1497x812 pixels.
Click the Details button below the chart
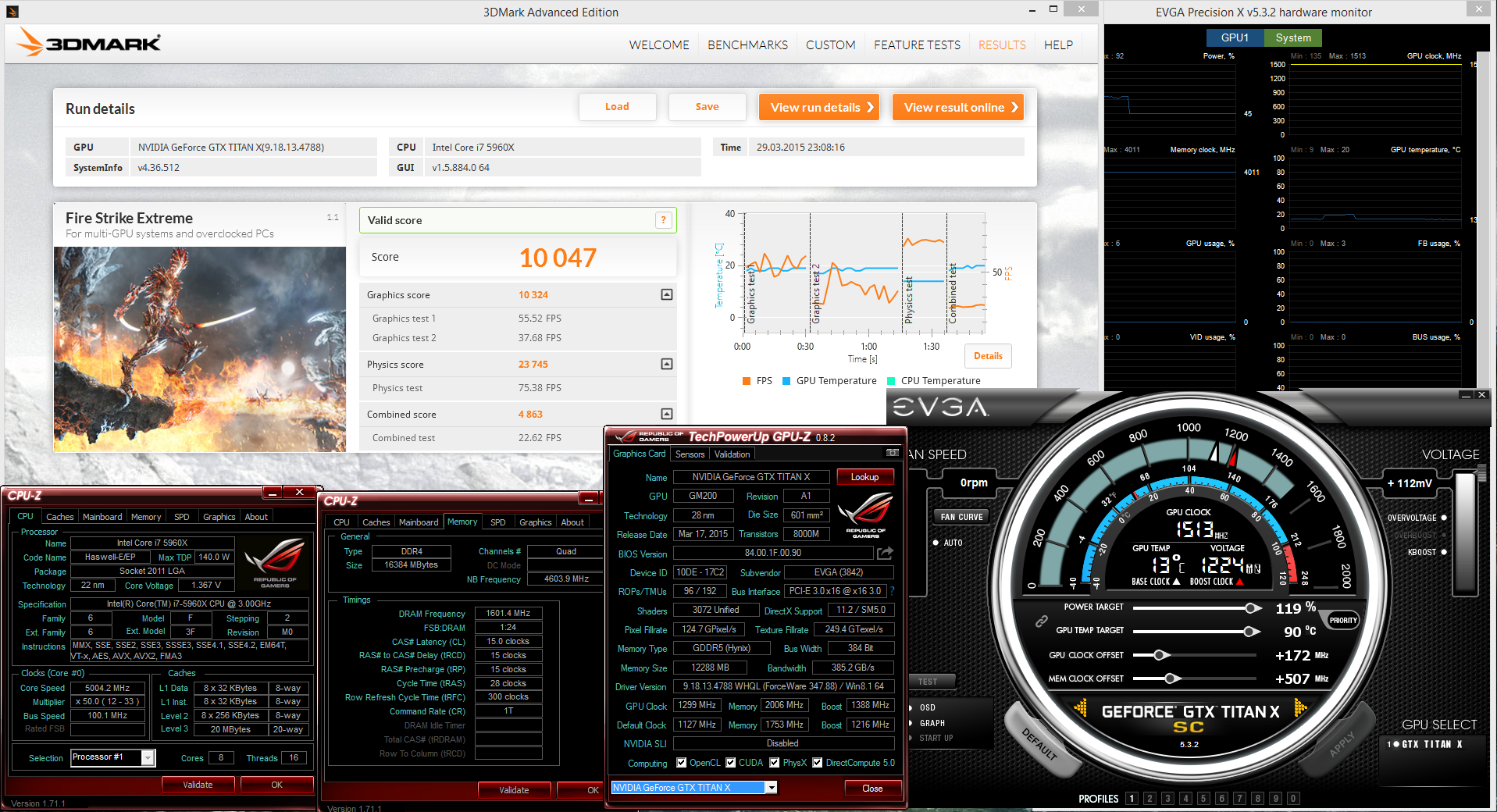[988, 356]
